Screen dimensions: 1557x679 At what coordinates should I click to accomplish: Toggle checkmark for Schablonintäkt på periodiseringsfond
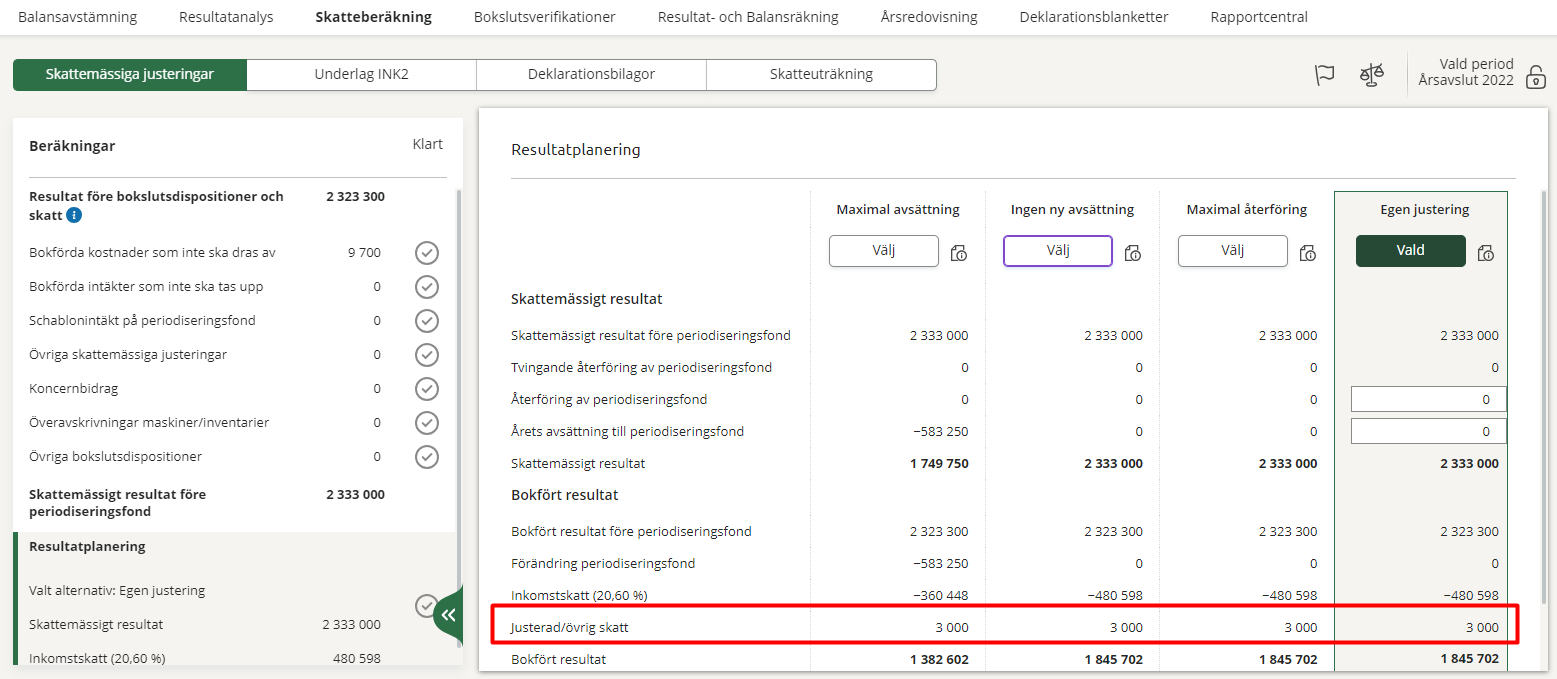(x=427, y=321)
